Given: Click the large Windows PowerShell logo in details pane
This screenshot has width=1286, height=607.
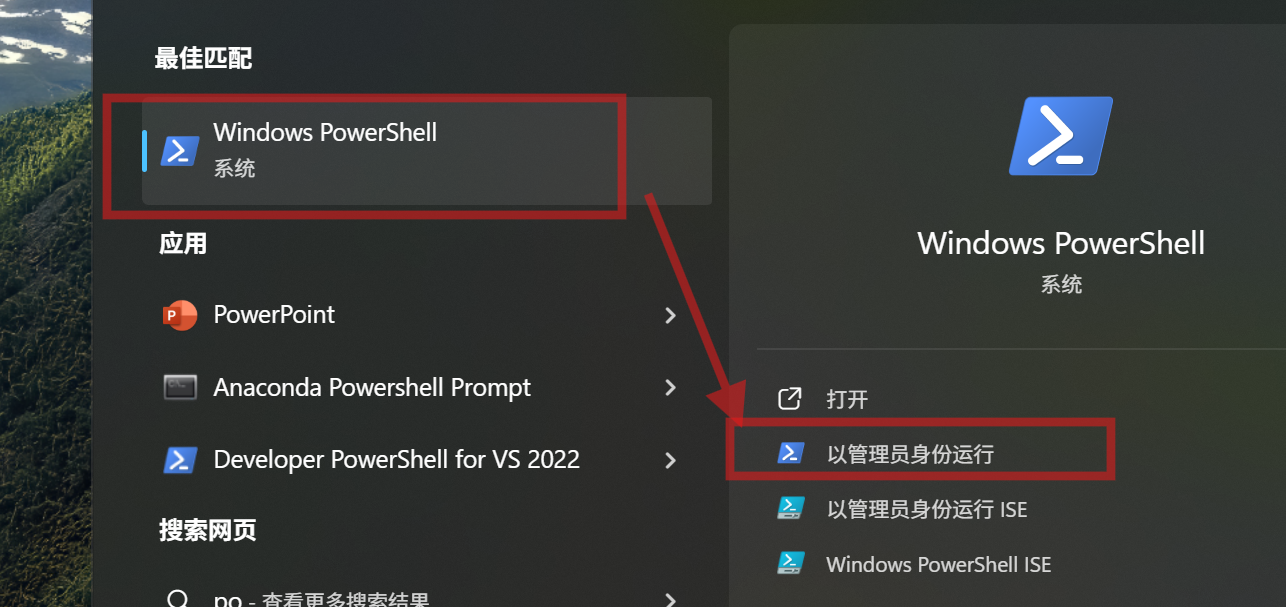Looking at the screenshot, I should pyautogui.click(x=1061, y=136).
